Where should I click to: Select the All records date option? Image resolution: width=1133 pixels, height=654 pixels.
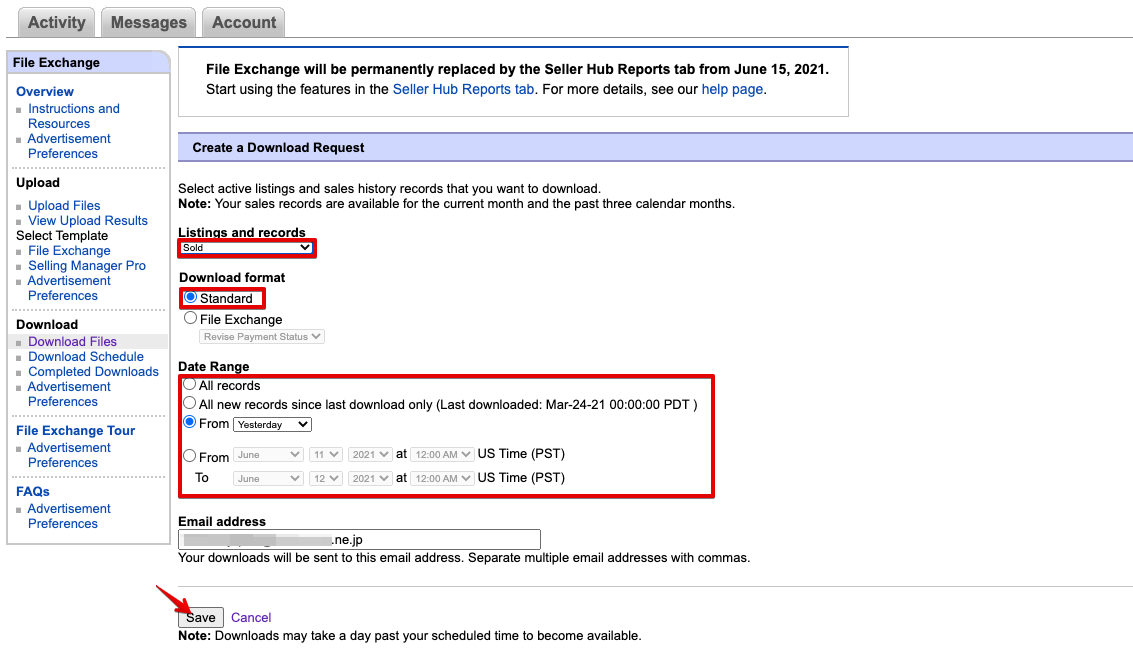(189, 384)
